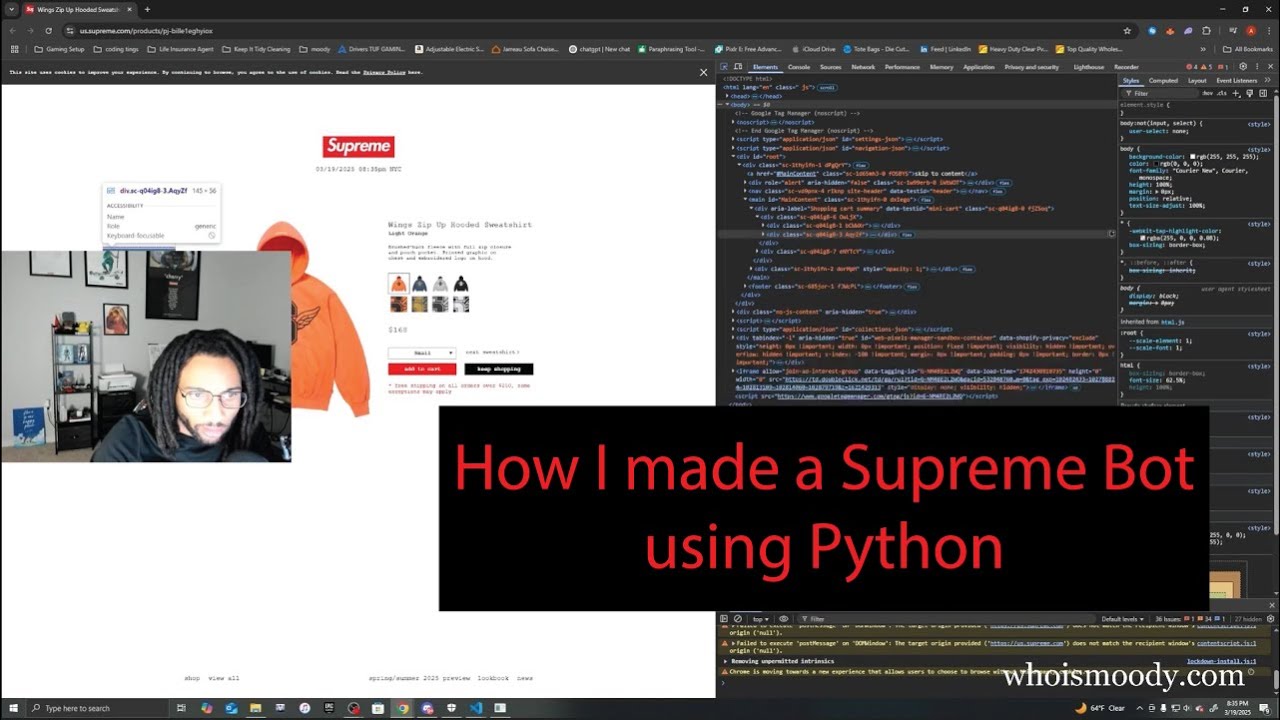1280x720 pixels.
Task: Click the errors count badge in DevTools
Action: click(1194, 67)
